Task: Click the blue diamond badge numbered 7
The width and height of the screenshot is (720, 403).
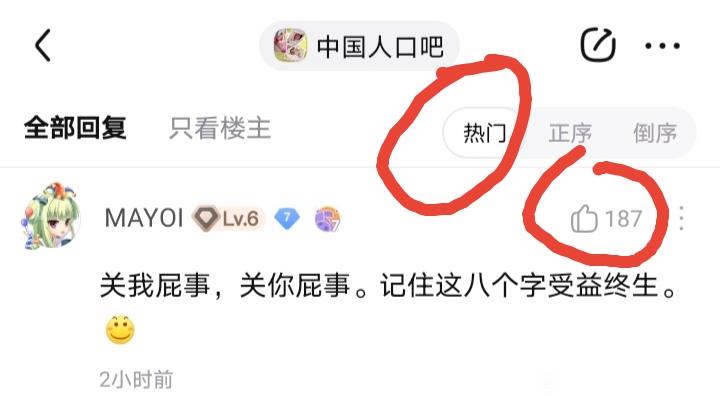Action: [287, 218]
